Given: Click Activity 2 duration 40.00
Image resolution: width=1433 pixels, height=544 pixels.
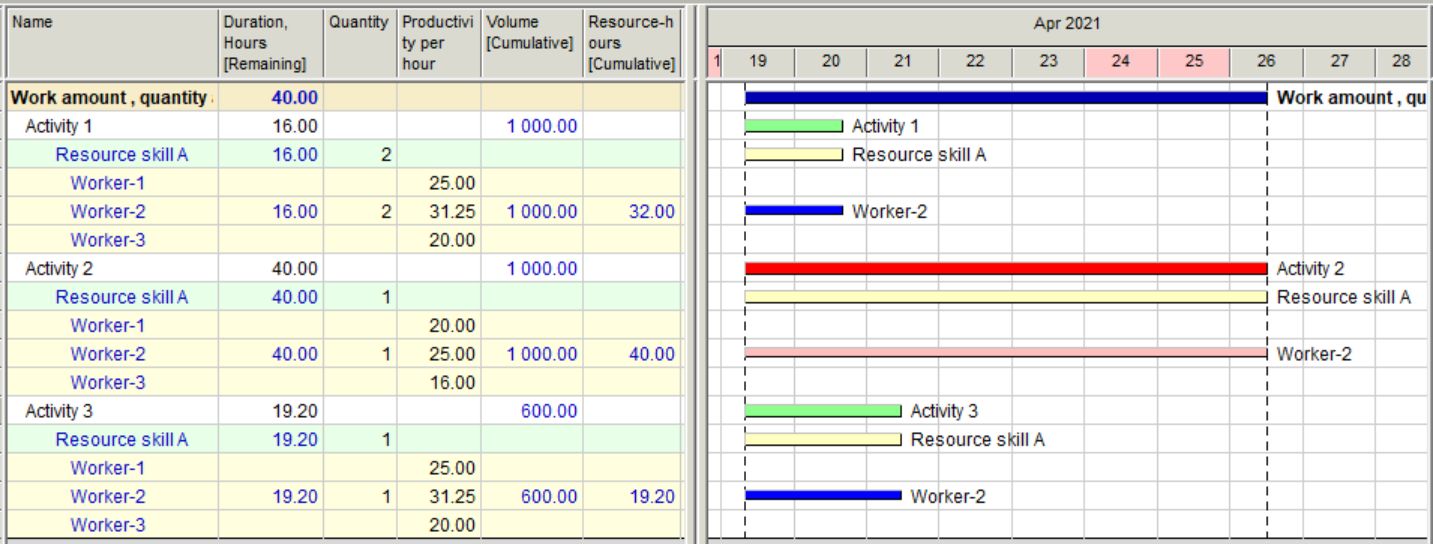Looking at the screenshot, I should [x=295, y=268].
